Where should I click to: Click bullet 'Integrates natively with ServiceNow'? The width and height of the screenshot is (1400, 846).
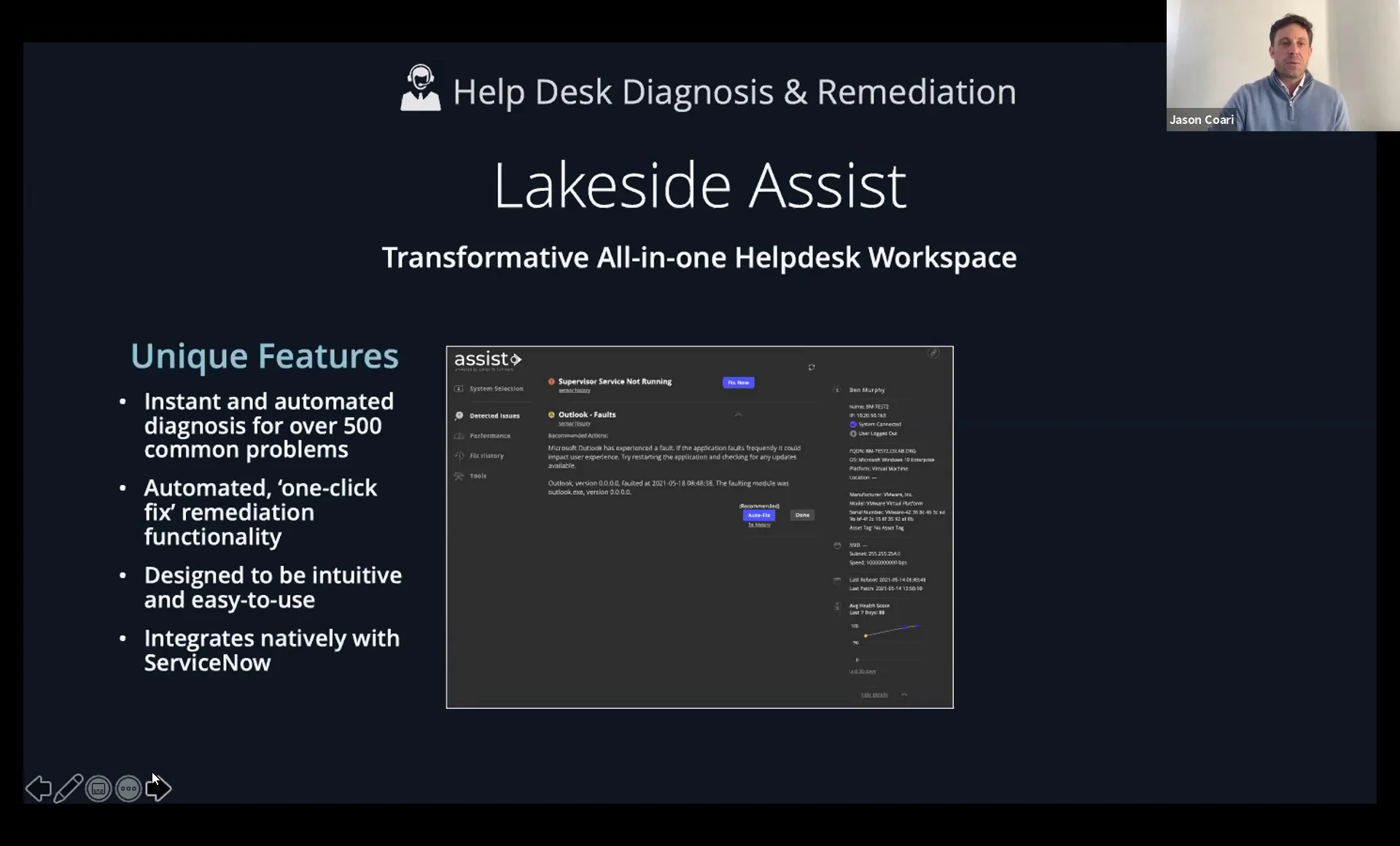[271, 651]
